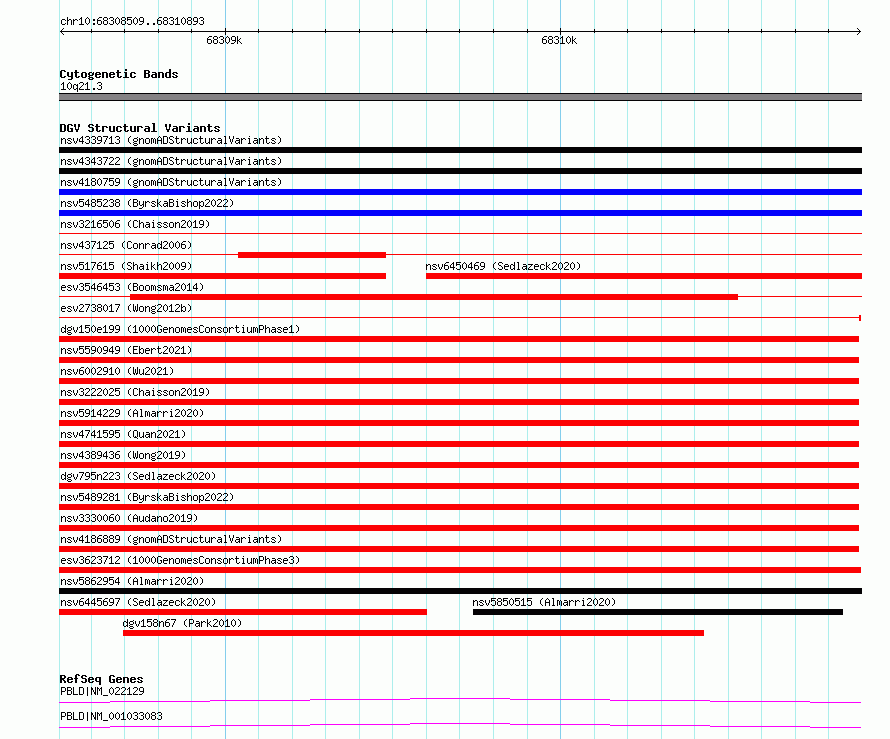Click the magenta PBLD|NM_022129 transcript line

click(460, 700)
